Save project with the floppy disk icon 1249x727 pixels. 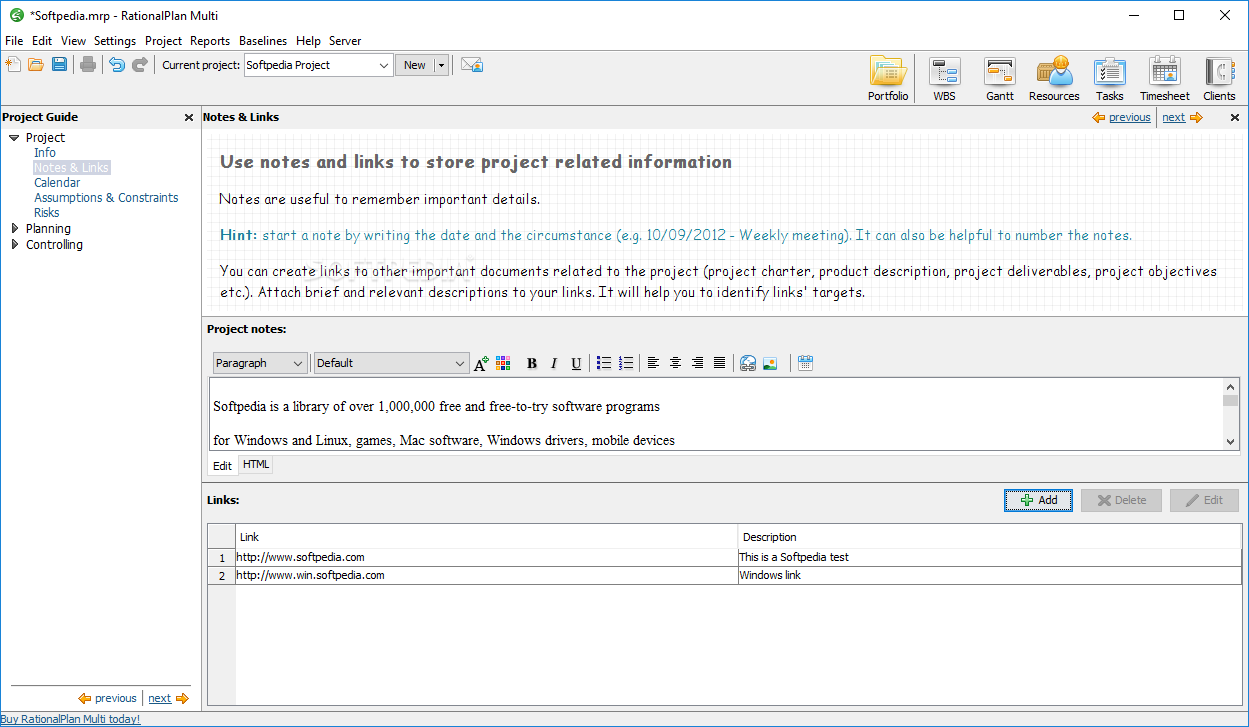[59, 65]
